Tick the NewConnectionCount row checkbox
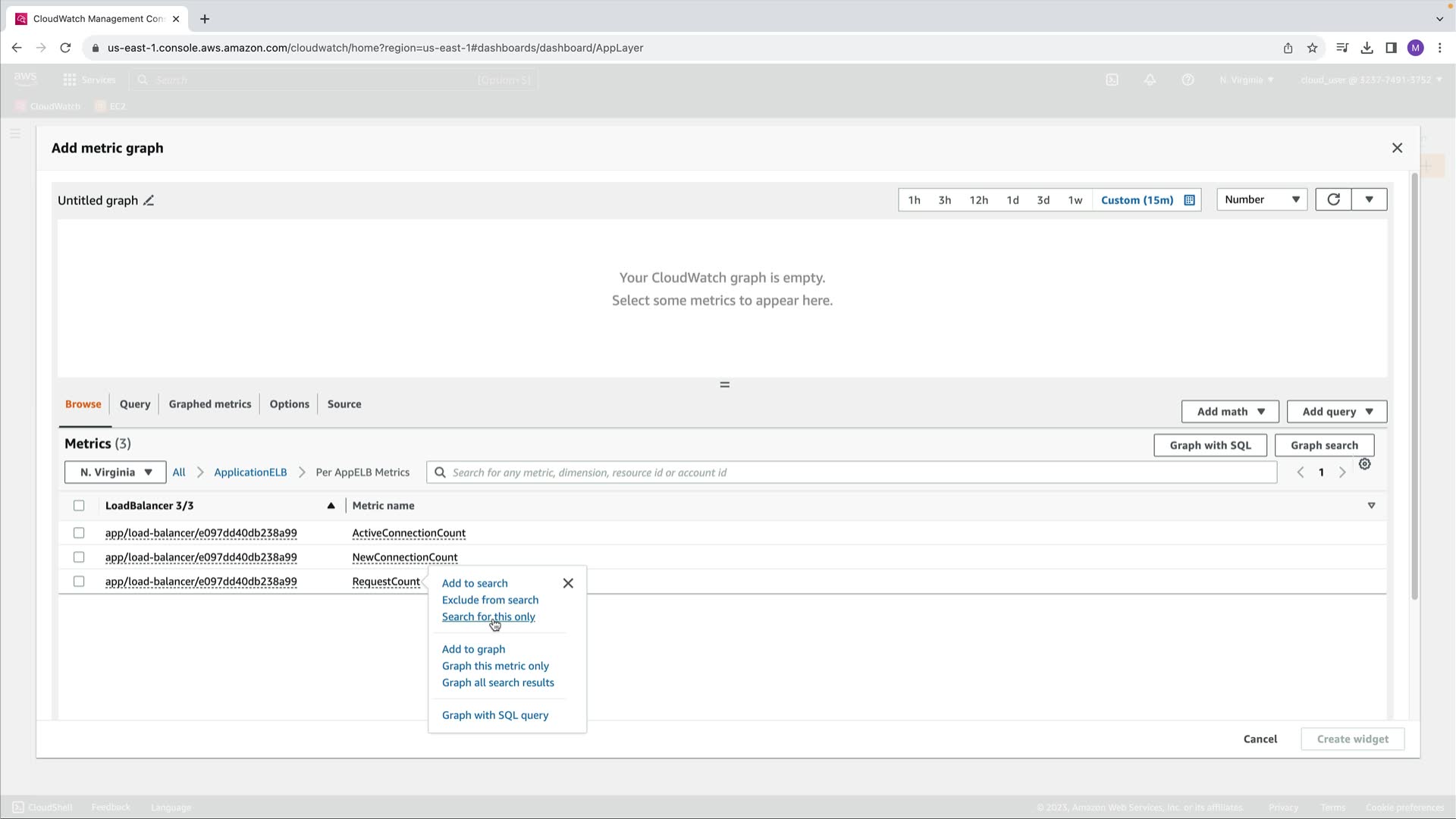 tap(79, 557)
